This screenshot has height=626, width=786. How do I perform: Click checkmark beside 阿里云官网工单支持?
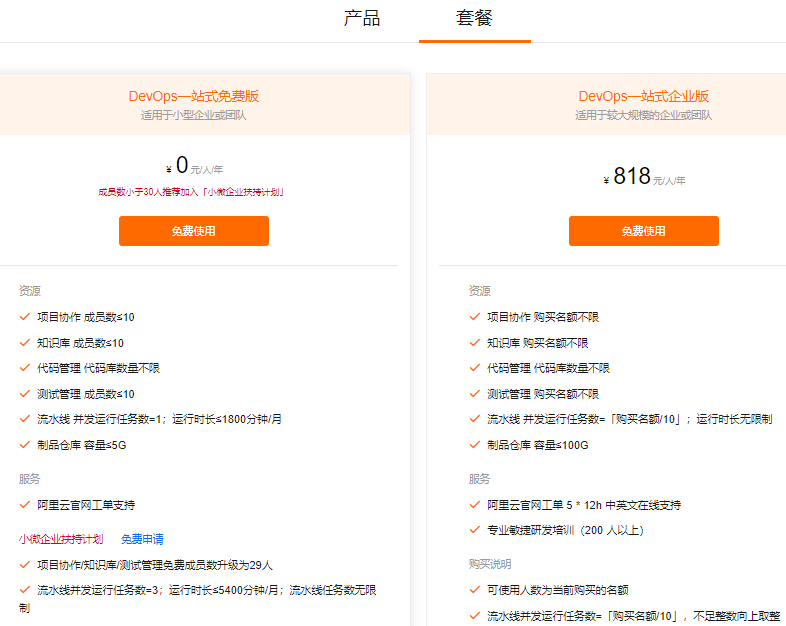pyautogui.click(x=25, y=505)
